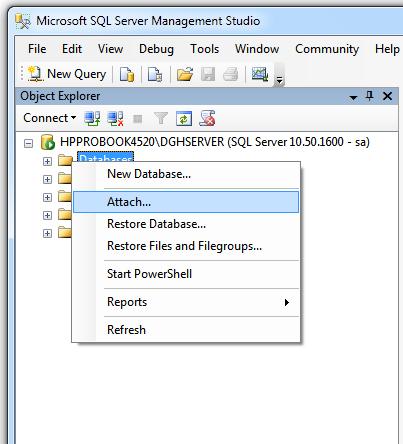Open the Tools menu
Screen dimensions: 403x444
coord(204,49)
